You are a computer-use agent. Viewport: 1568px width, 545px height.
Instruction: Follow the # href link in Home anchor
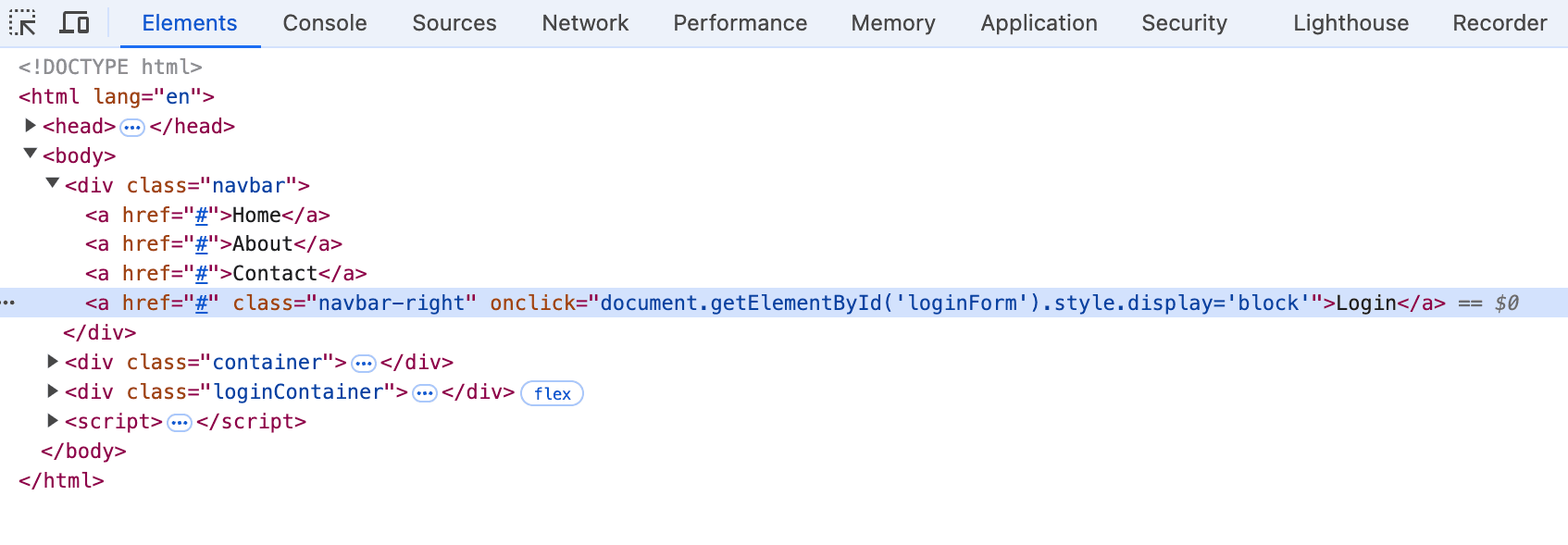point(201,216)
